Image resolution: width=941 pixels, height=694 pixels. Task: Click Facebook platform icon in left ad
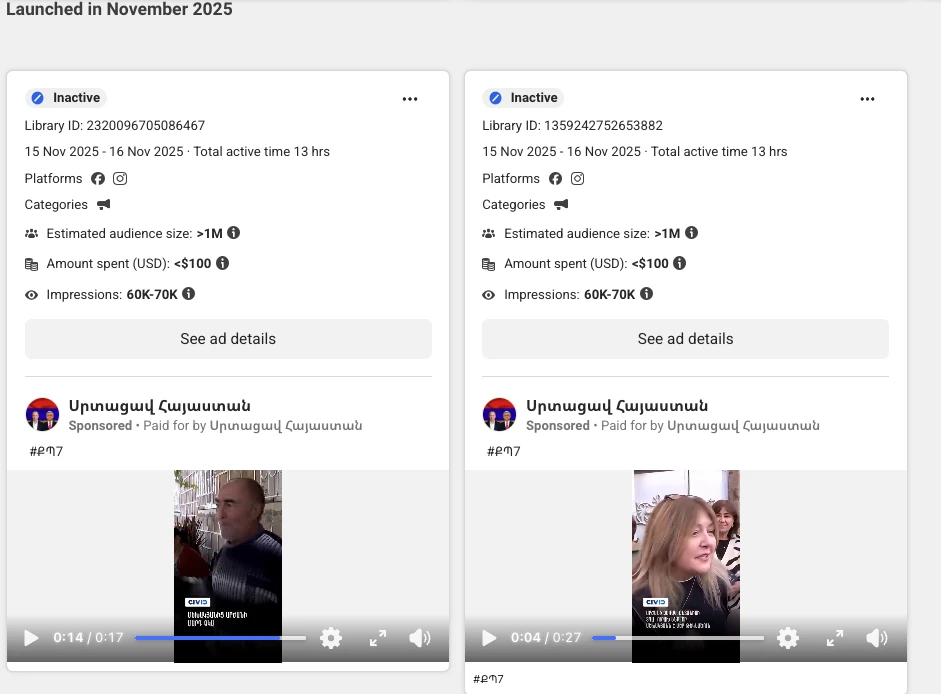coord(98,179)
